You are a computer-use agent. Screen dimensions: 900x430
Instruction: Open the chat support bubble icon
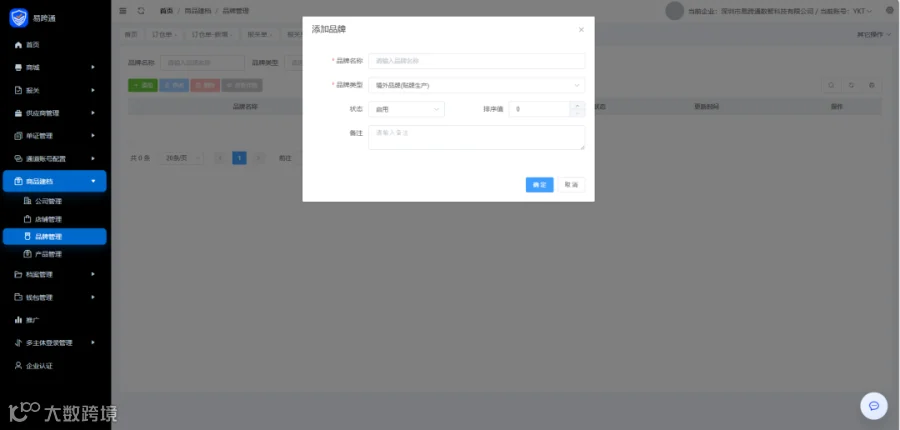coord(874,406)
